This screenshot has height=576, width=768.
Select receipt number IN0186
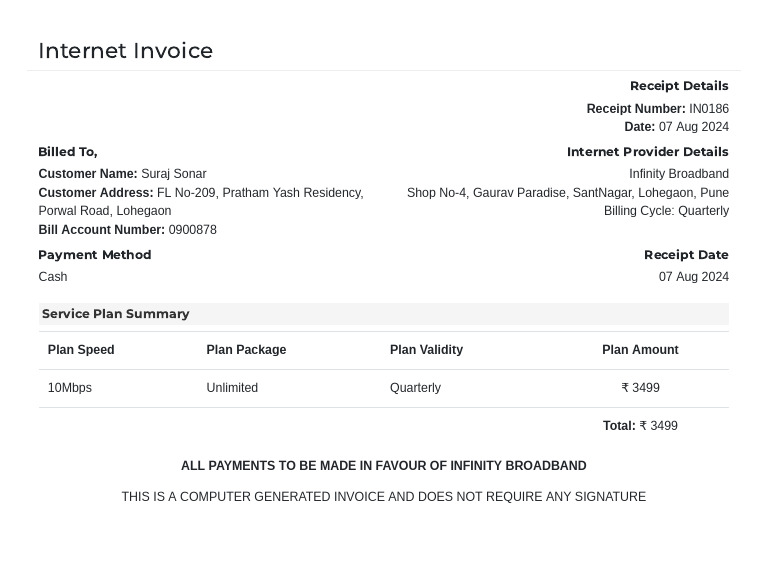click(708, 109)
